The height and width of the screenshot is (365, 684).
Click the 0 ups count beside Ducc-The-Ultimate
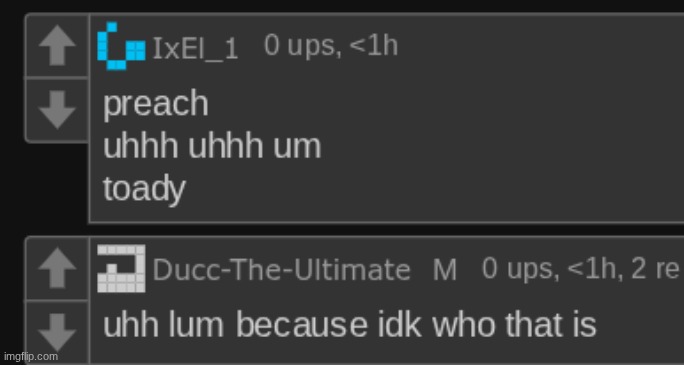[521, 269]
